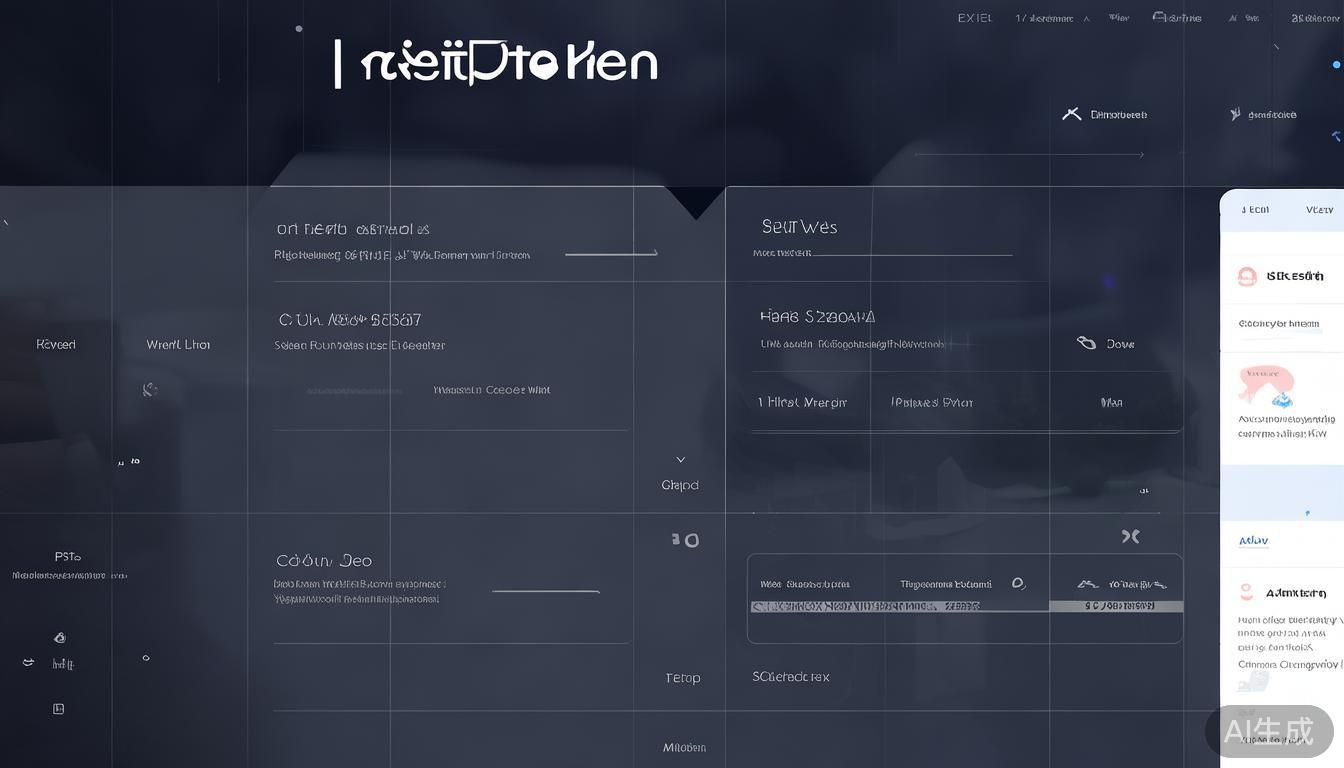The width and height of the screenshot is (1344, 768).
Task: Toggle the blue dot indicator on the right edge
Action: (x=1337, y=64)
